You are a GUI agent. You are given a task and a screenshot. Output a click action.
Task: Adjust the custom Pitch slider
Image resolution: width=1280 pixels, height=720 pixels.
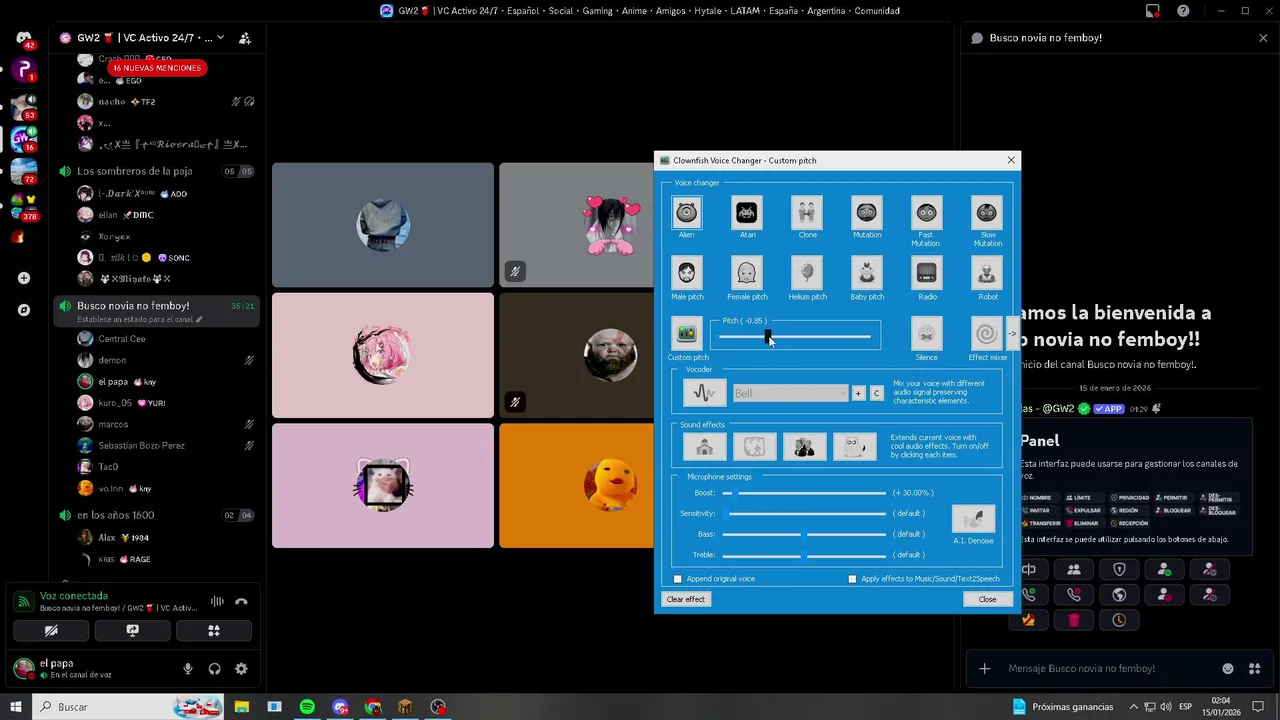(795, 337)
